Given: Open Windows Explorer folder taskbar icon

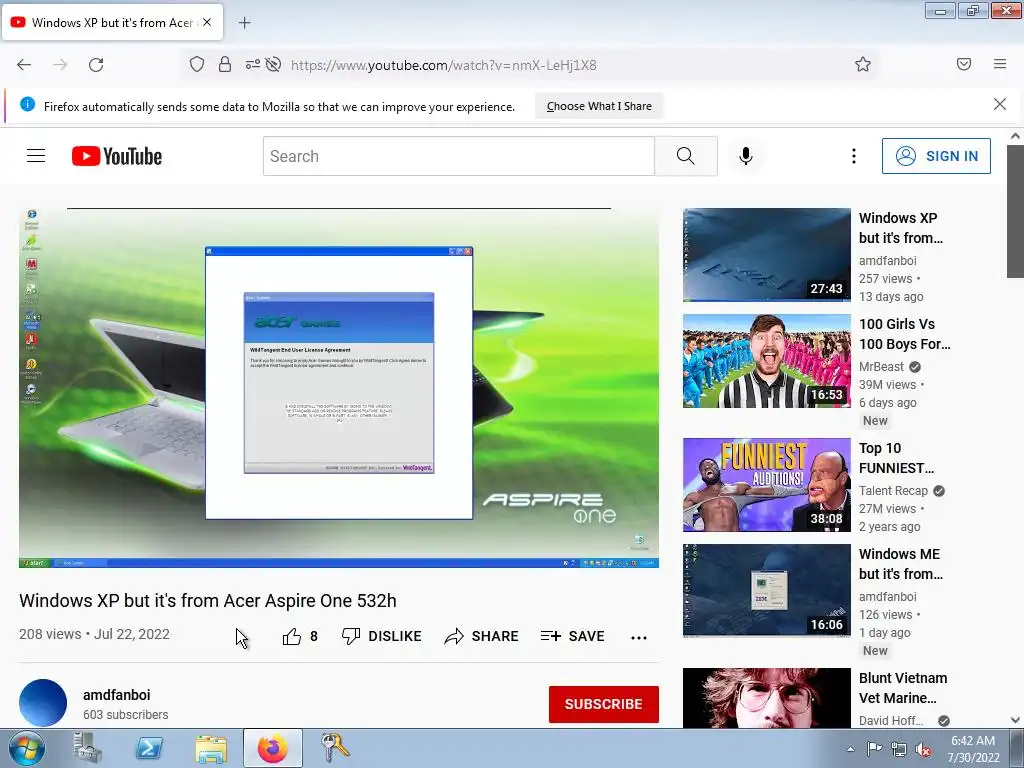Looking at the screenshot, I should point(210,749).
